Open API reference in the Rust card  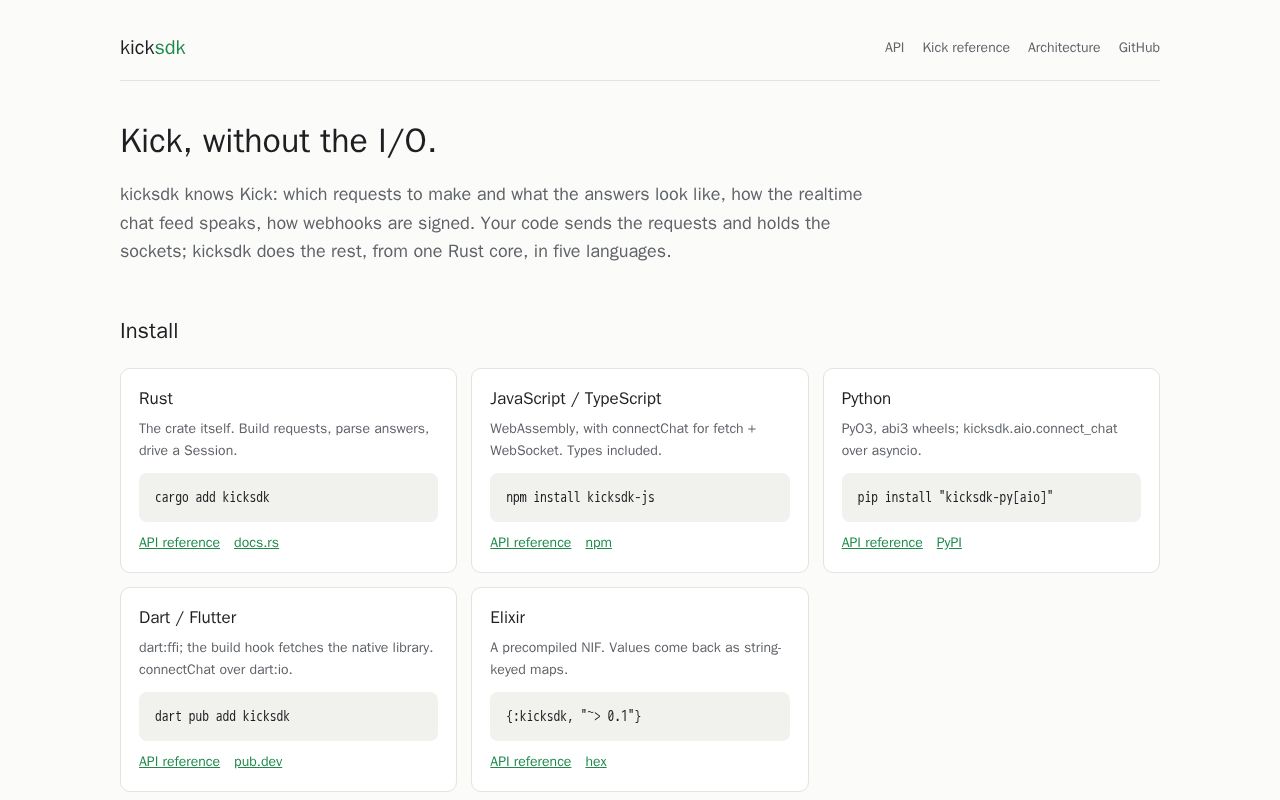179,543
